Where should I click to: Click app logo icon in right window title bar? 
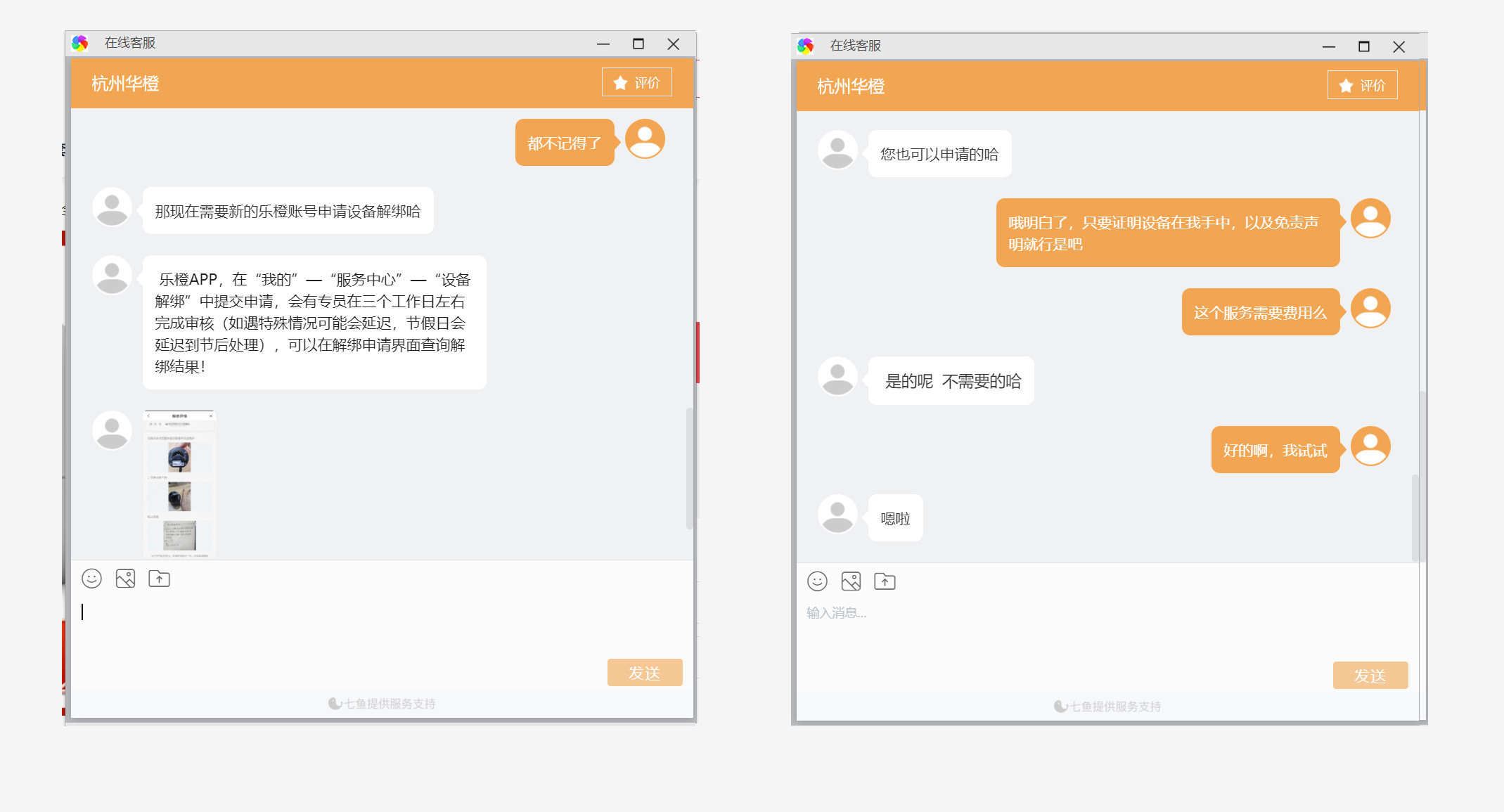tap(806, 46)
